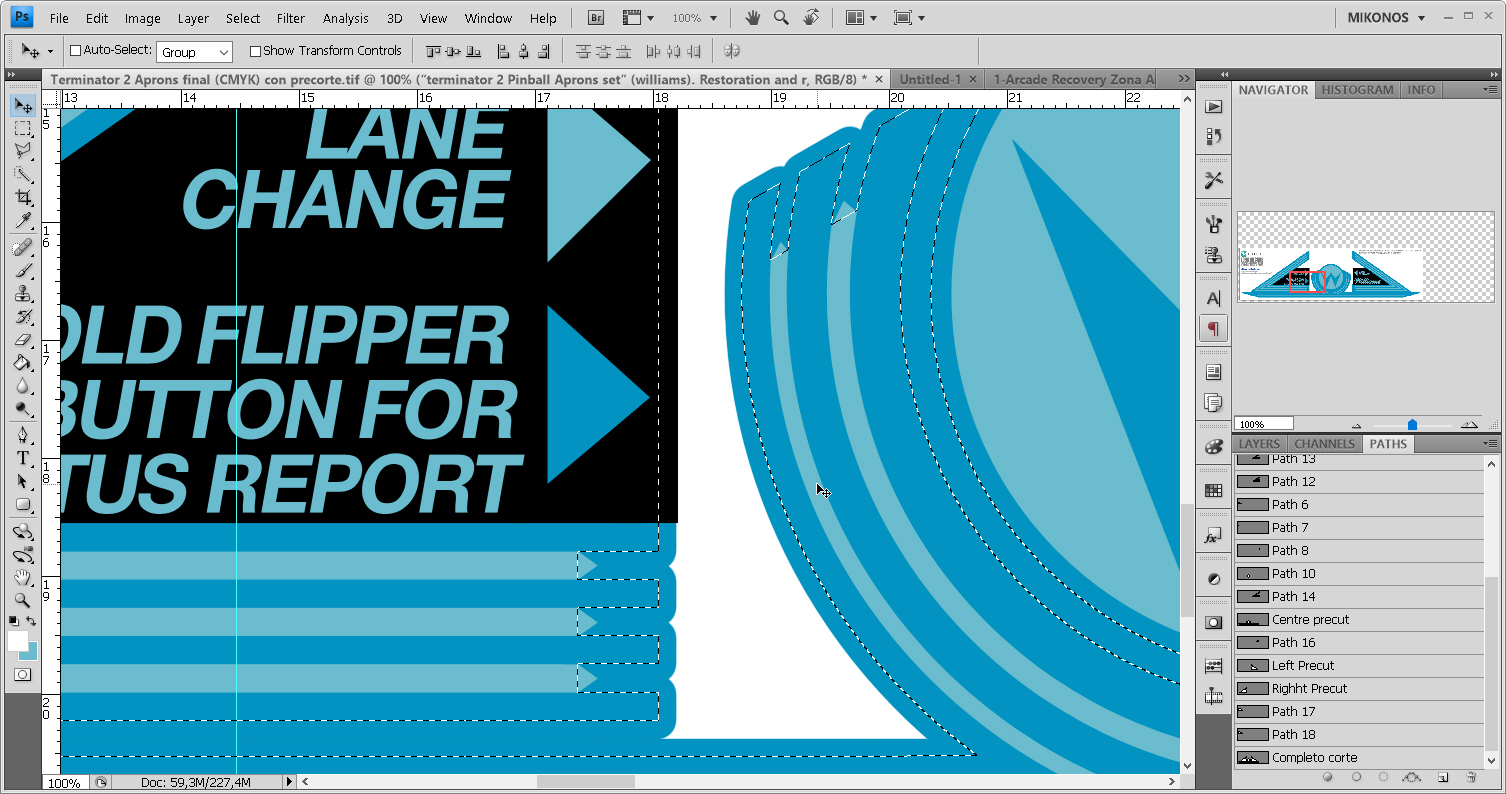Enable the Auto-Select checkbox
Image resolution: width=1506 pixels, height=794 pixels.
(75, 51)
